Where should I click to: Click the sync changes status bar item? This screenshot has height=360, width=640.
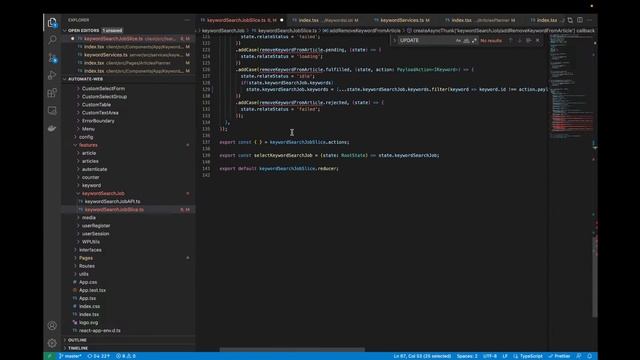pos(98,356)
